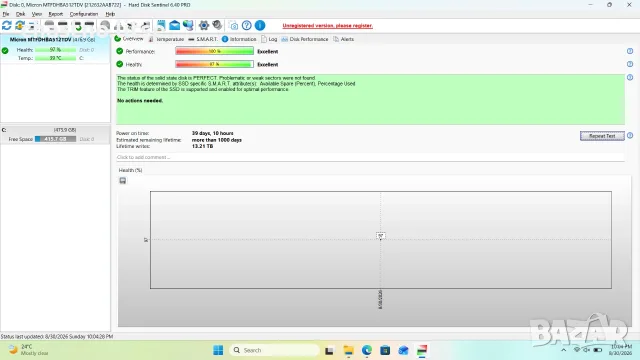Switch to the Information tab
The image size is (640, 360).
[x=239, y=39]
